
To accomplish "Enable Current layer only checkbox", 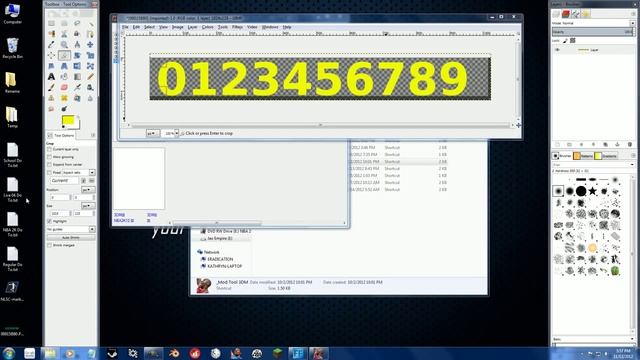I will [x=49, y=149].
